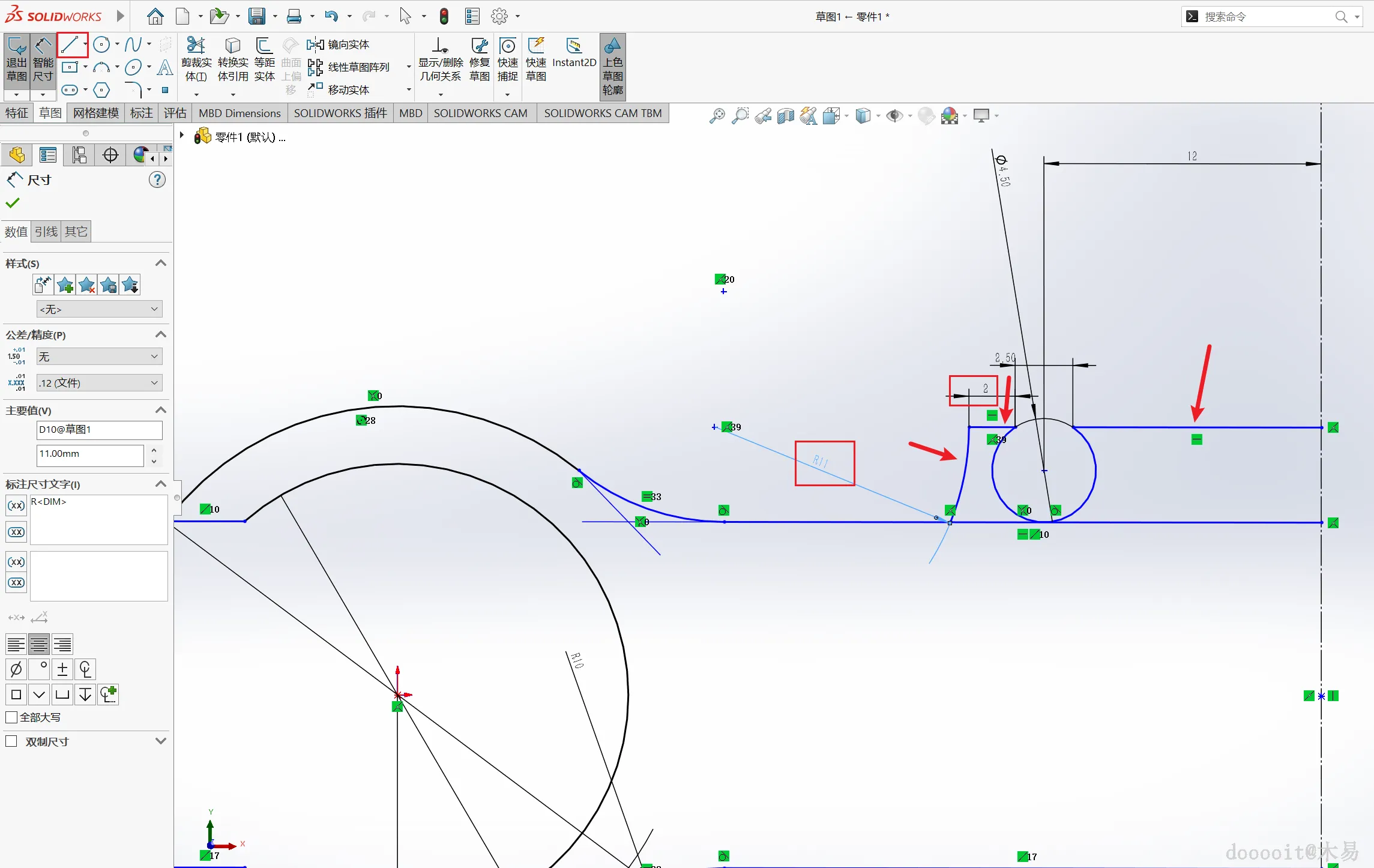Click the green OK checkmark

(13, 203)
